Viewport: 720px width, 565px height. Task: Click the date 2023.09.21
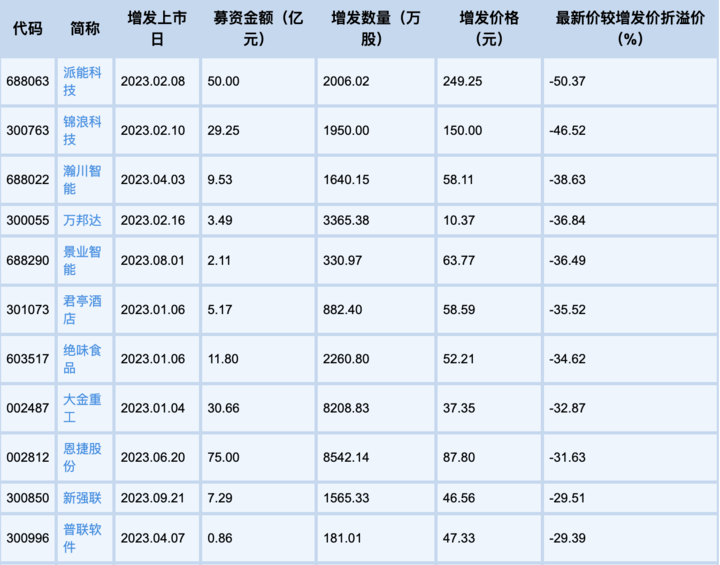153,498
